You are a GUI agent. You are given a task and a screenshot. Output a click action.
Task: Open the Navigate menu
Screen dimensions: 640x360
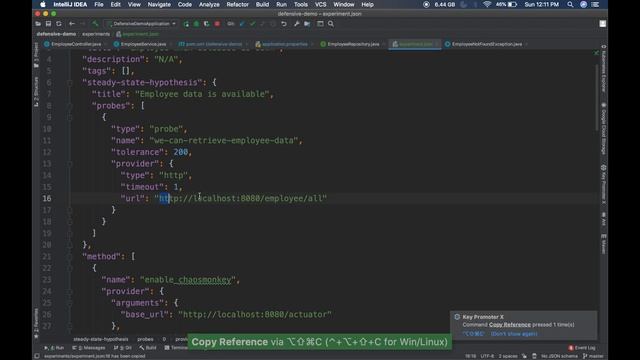point(159,4)
